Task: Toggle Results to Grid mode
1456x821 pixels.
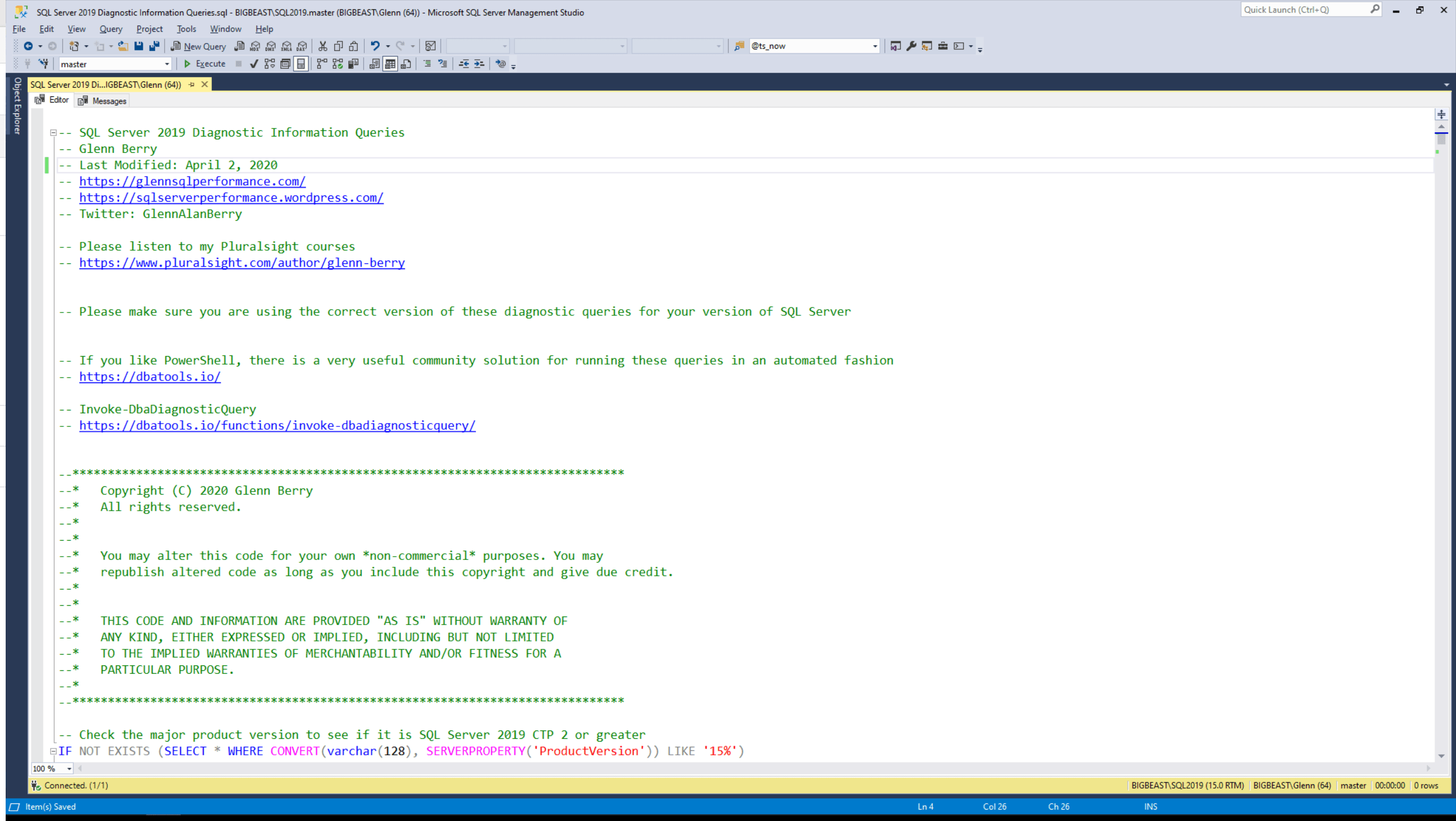Action: pyautogui.click(x=390, y=64)
